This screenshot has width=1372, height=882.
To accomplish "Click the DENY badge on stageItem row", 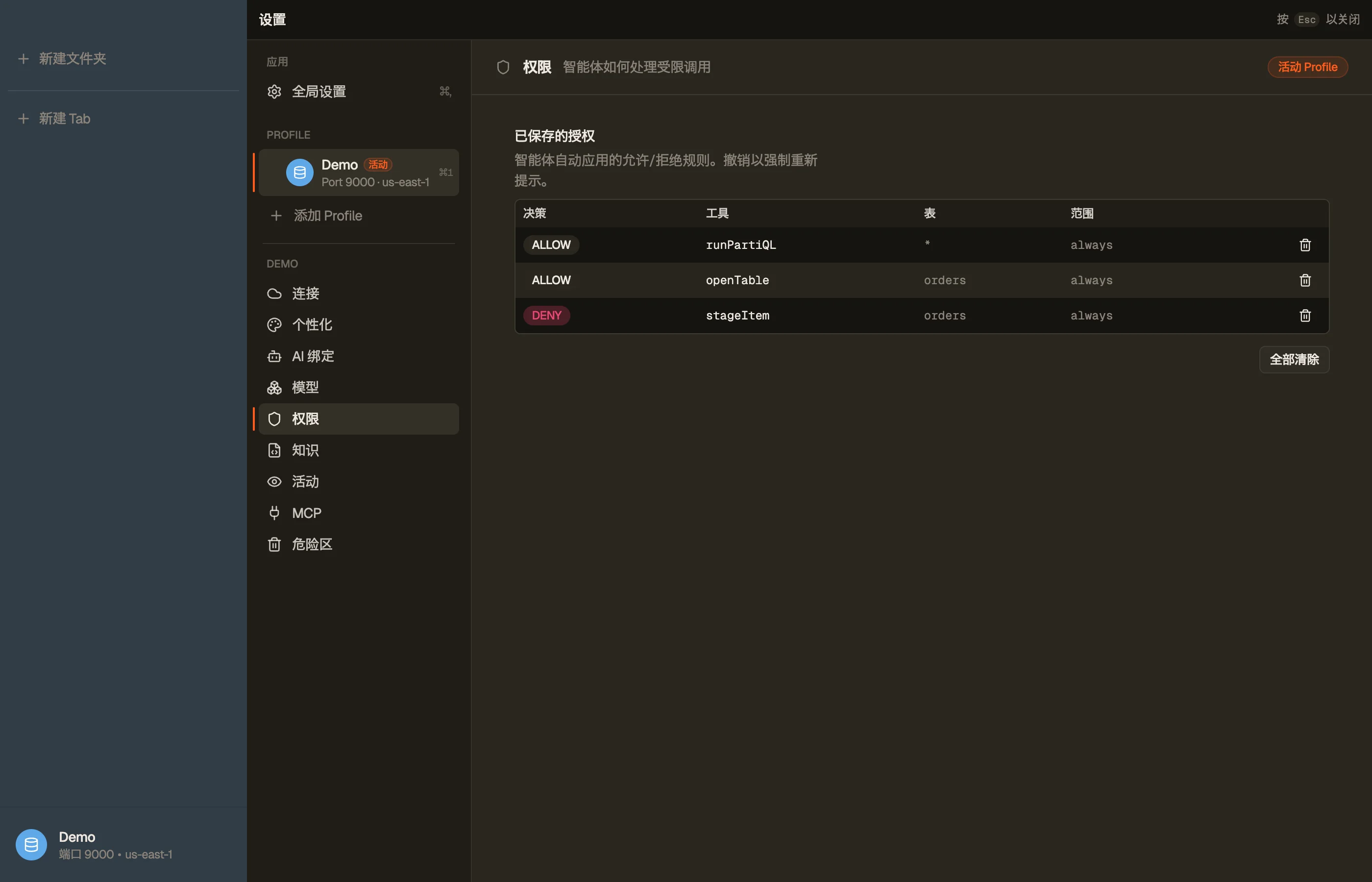I will point(546,316).
